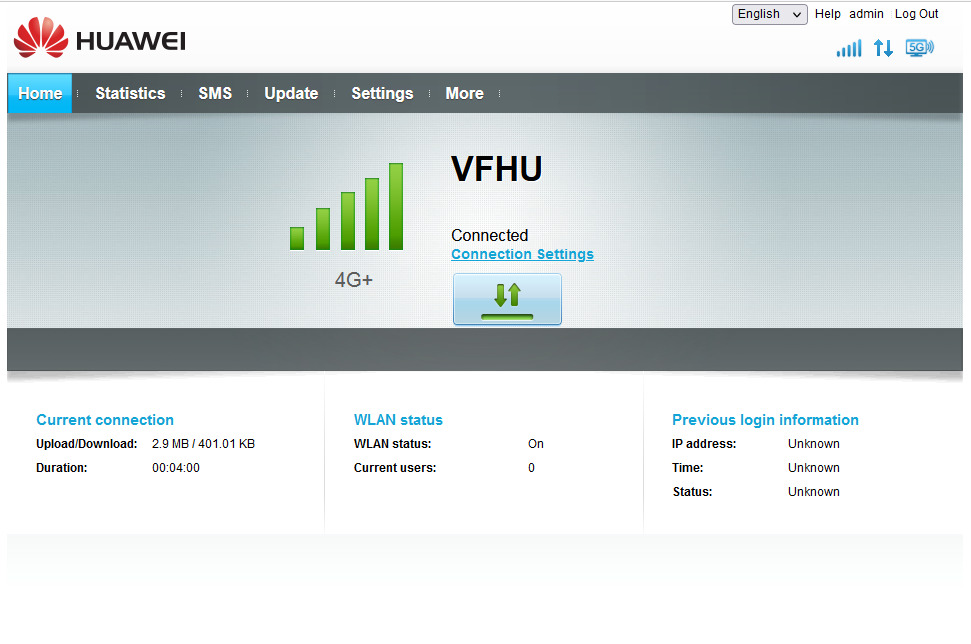The width and height of the screenshot is (971, 644).
Task: Click the Status Unknown value
Action: click(814, 492)
